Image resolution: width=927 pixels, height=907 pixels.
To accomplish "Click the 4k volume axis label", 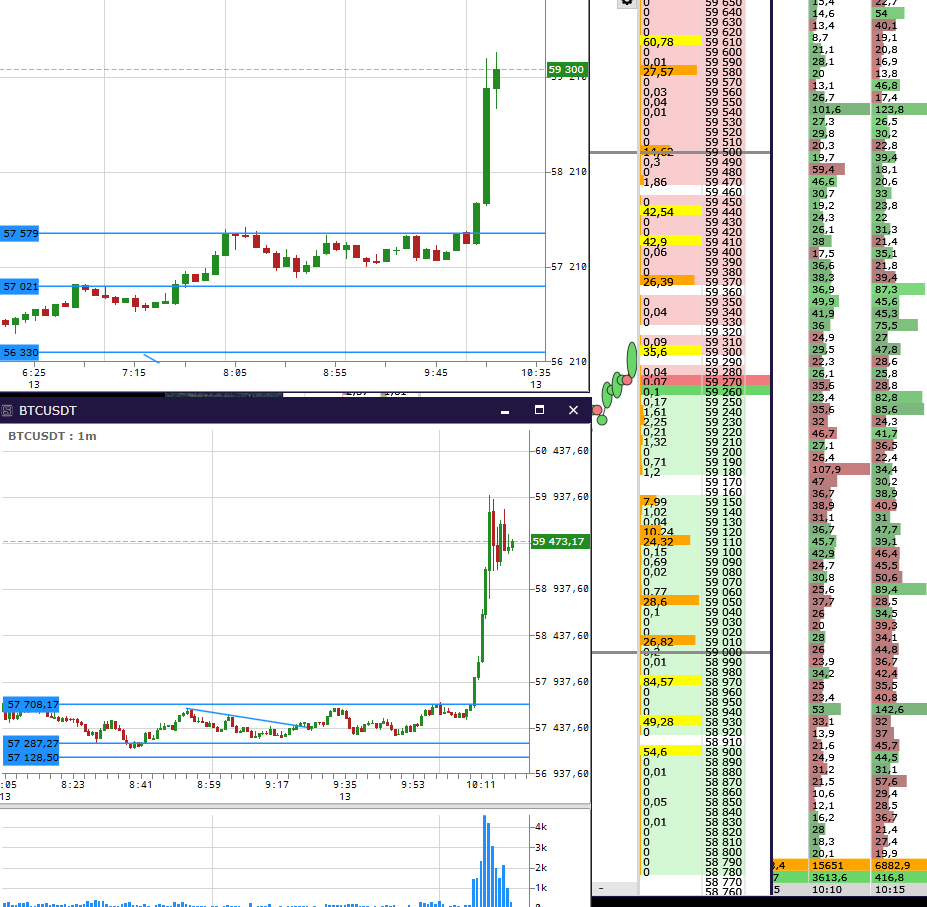I will pos(541,827).
